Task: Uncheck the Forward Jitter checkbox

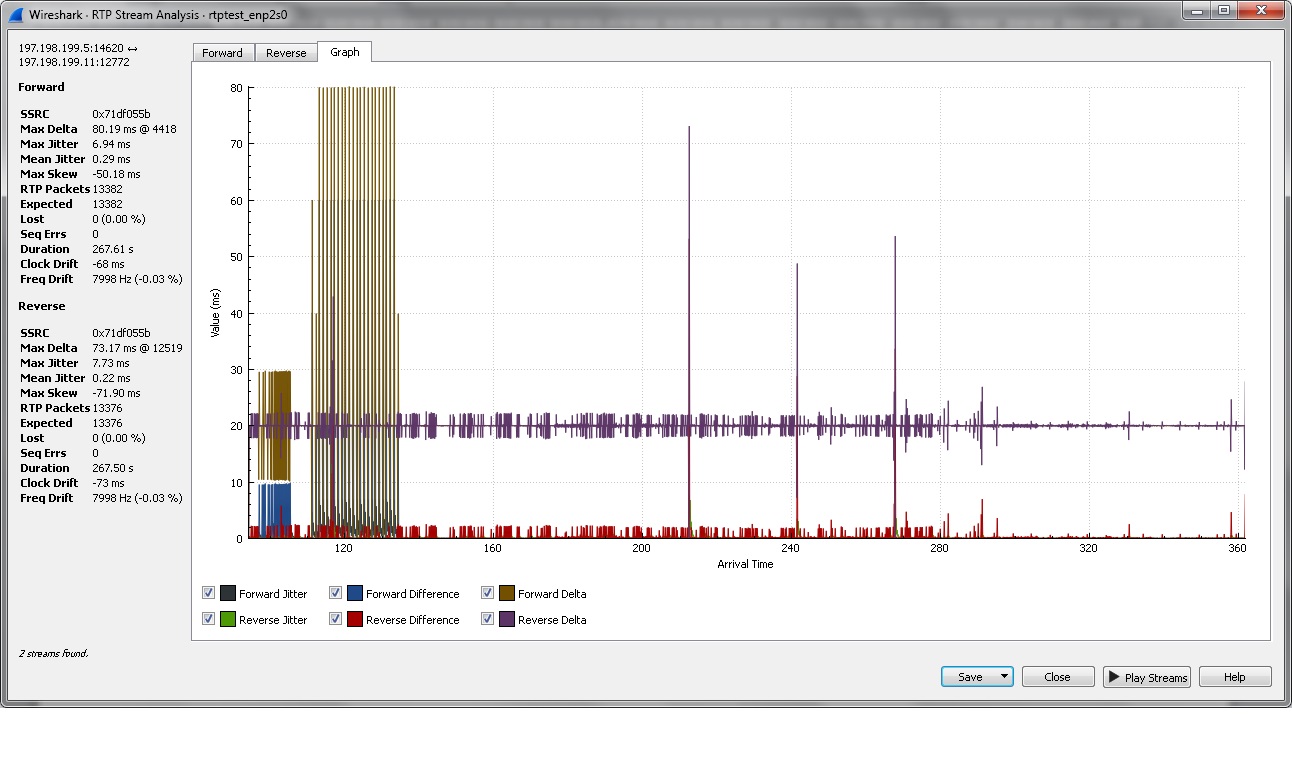Action: click(x=209, y=593)
